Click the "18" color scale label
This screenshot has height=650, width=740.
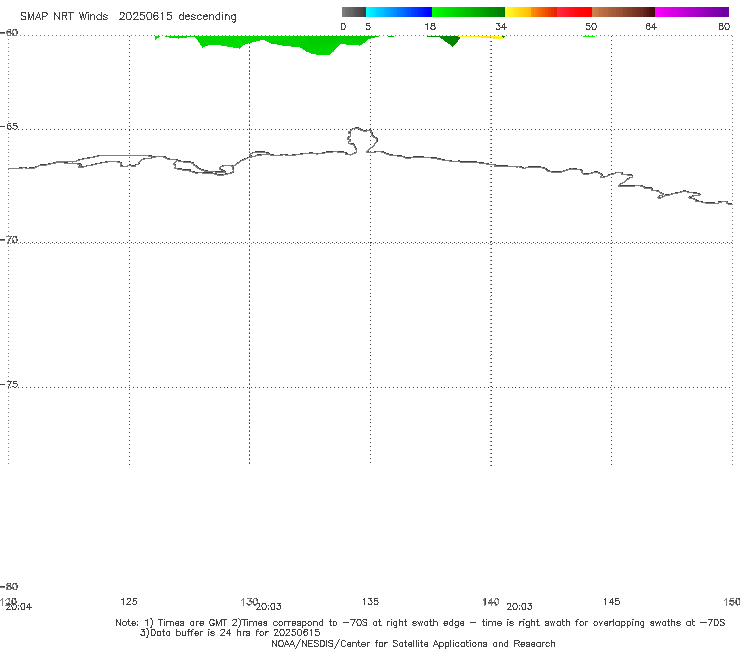pyautogui.click(x=430, y=26)
